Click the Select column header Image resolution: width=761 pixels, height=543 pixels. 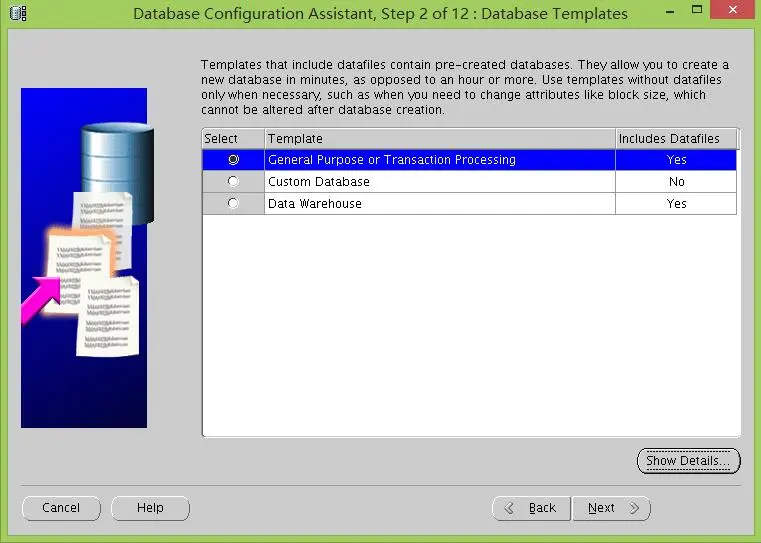coord(233,139)
